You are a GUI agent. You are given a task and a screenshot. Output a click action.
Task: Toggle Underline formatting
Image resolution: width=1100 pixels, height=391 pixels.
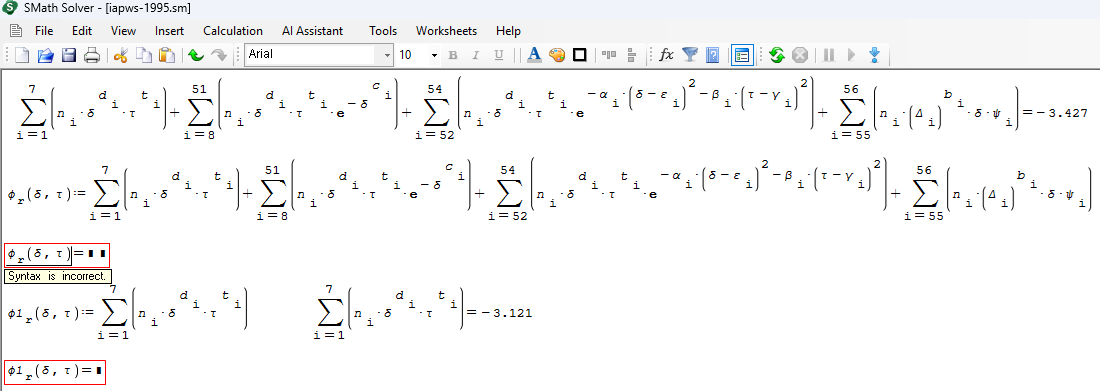[x=499, y=55]
